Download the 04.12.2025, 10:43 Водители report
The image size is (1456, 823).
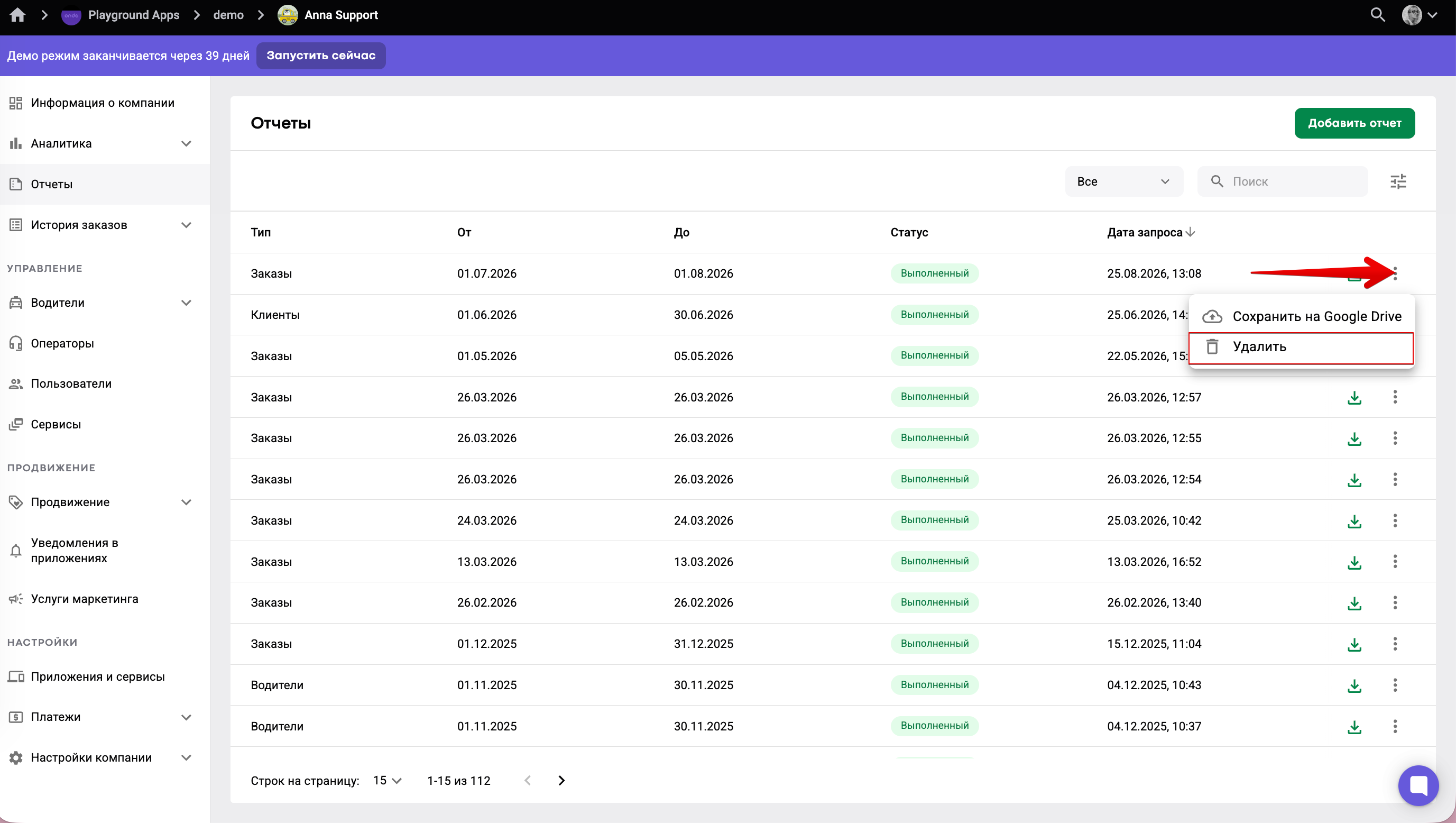pos(1354,685)
